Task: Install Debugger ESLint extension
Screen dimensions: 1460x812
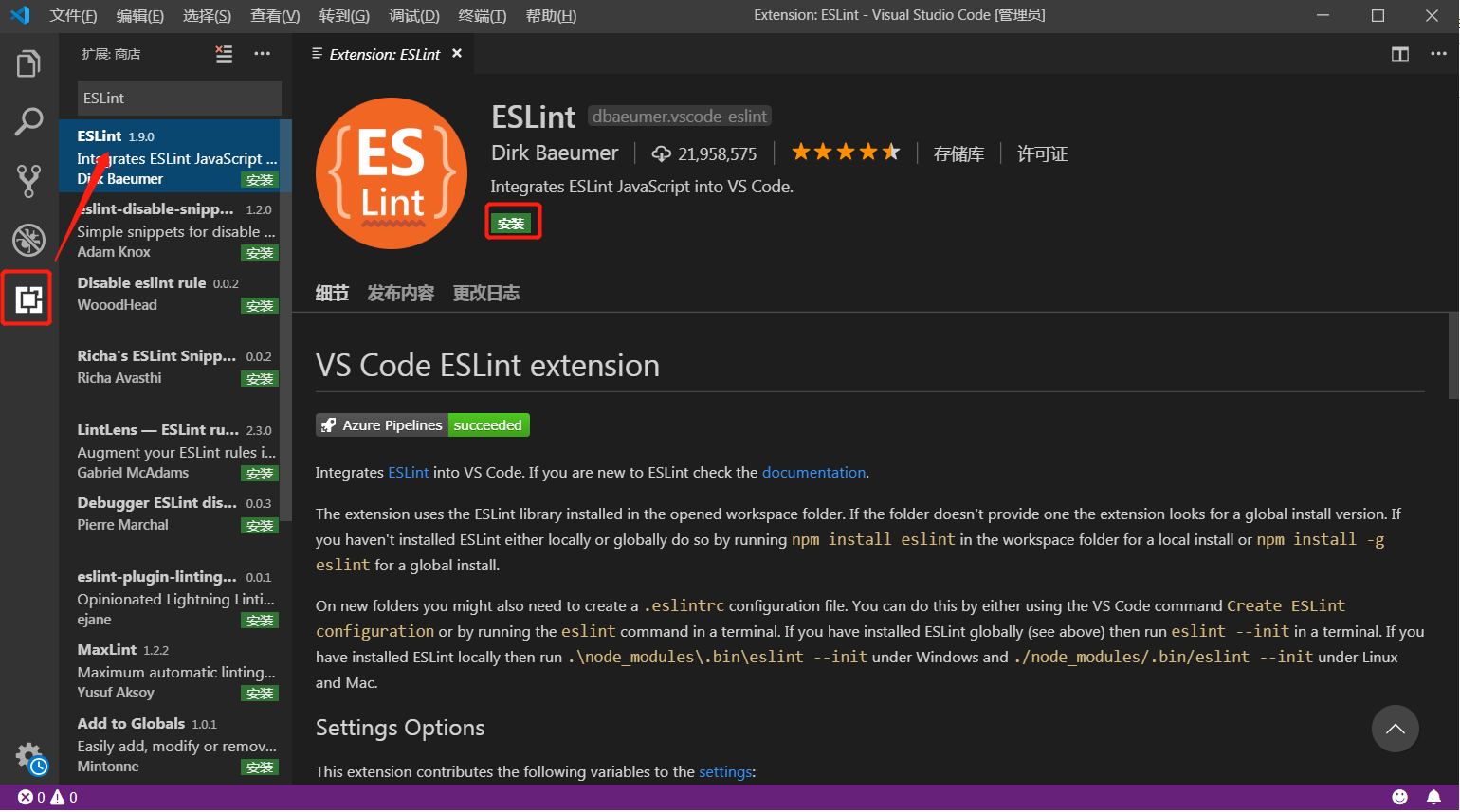Action: [260, 526]
